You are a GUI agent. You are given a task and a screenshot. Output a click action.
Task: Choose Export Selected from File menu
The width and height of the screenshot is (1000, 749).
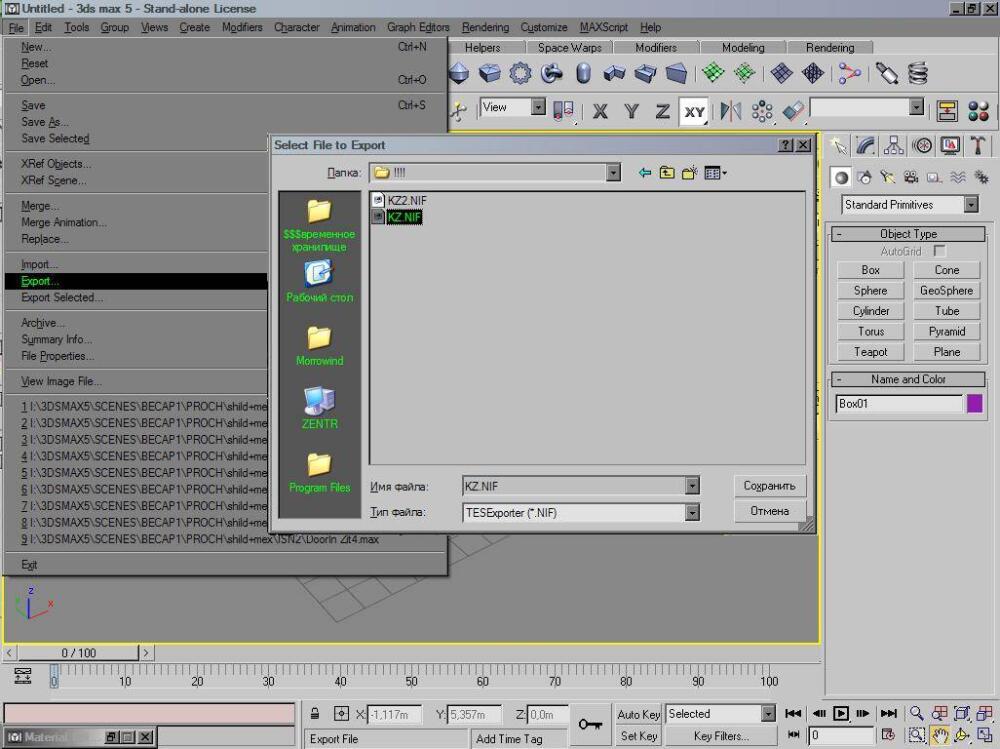pos(61,297)
